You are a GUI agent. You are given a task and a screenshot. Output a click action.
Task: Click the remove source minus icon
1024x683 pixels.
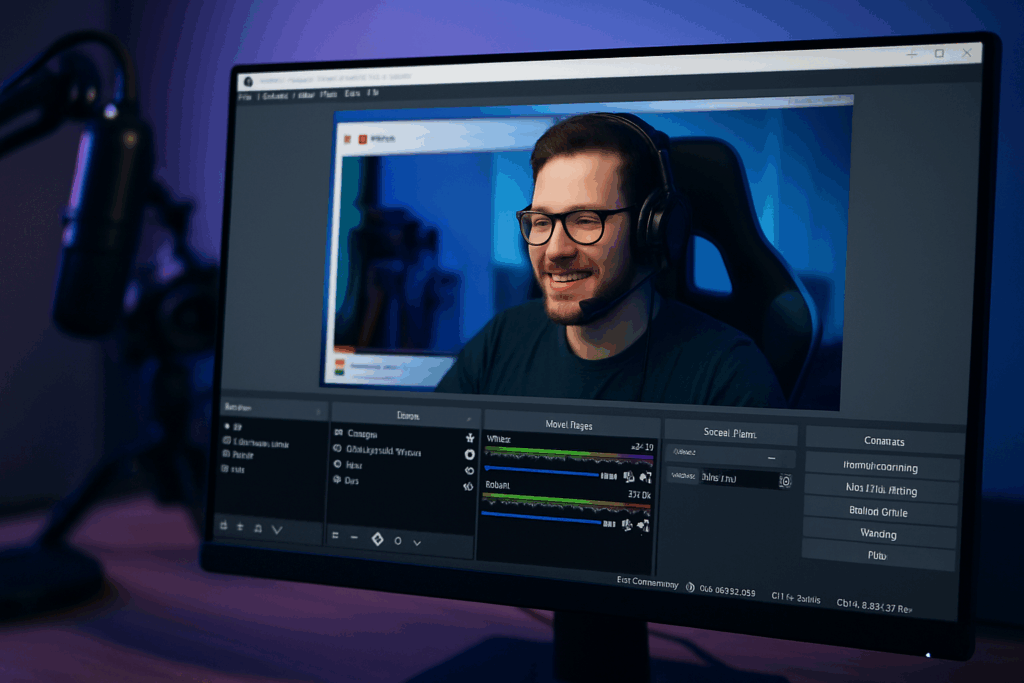[x=355, y=537]
